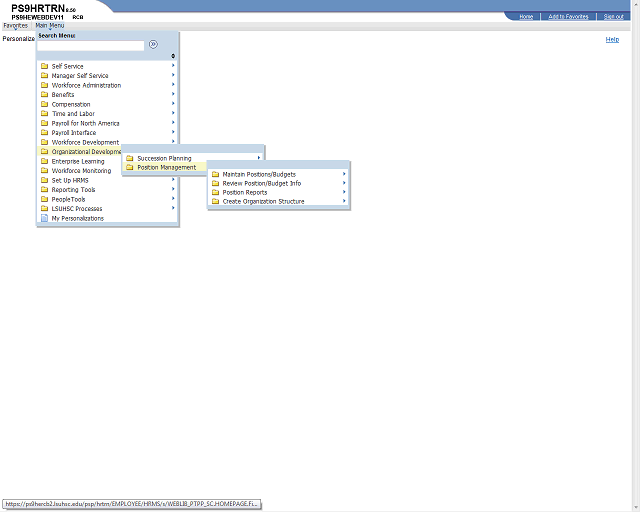Open My Personalizations menu entry
Screen dimensions: 640x512
click(78, 218)
